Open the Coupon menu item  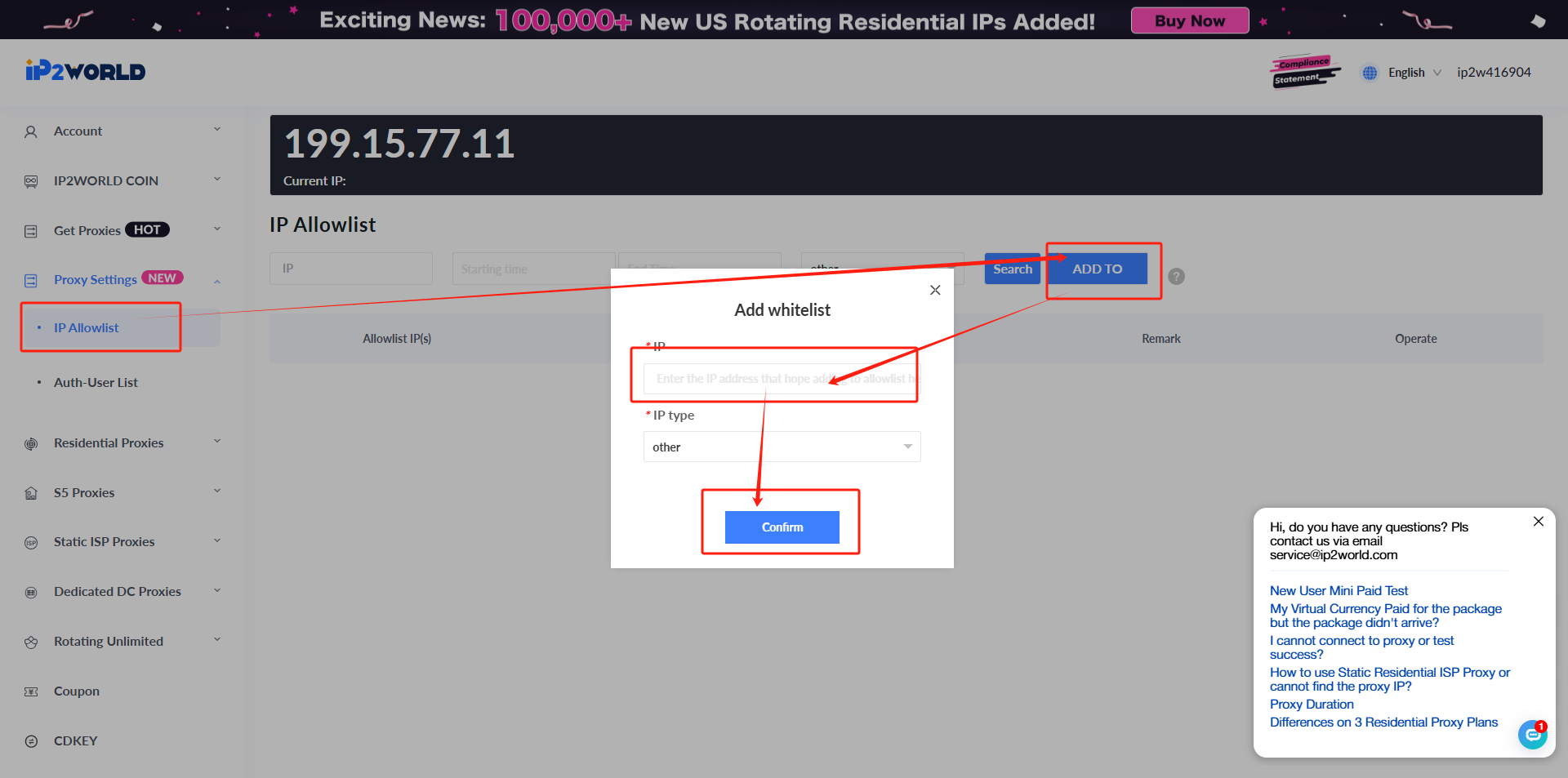(x=77, y=691)
